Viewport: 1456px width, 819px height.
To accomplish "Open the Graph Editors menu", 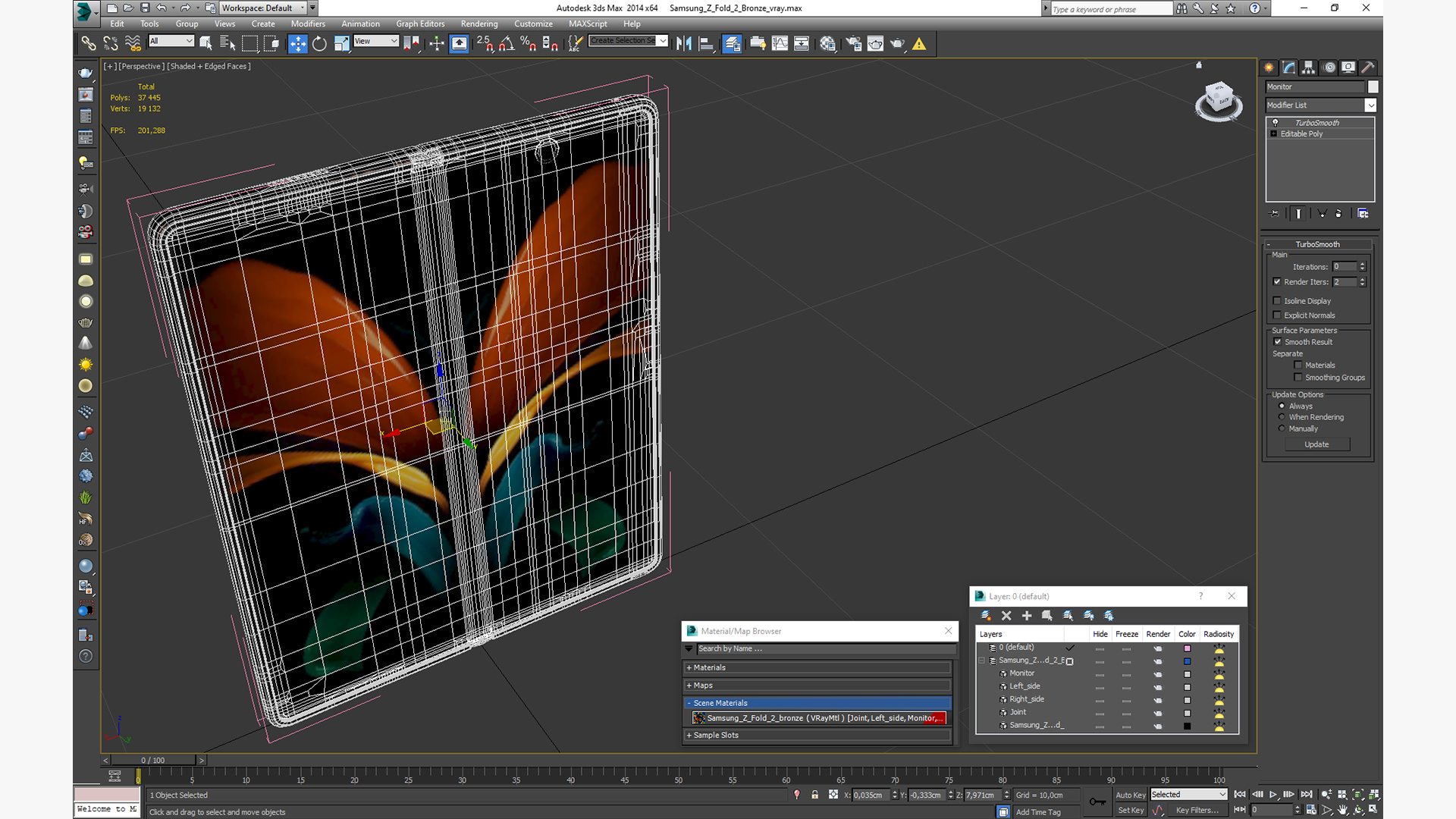I will pyautogui.click(x=420, y=24).
